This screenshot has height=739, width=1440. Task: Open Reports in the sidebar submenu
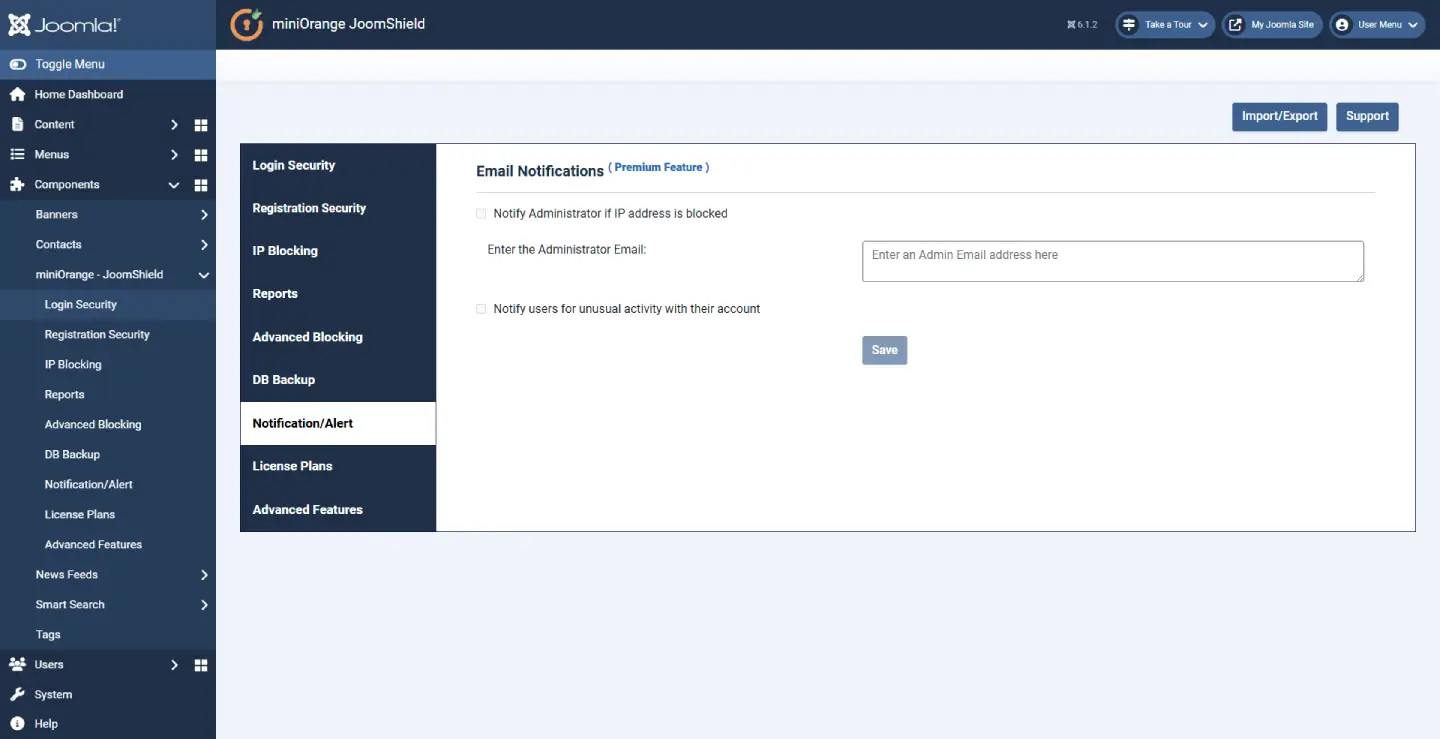[x=108, y=394]
